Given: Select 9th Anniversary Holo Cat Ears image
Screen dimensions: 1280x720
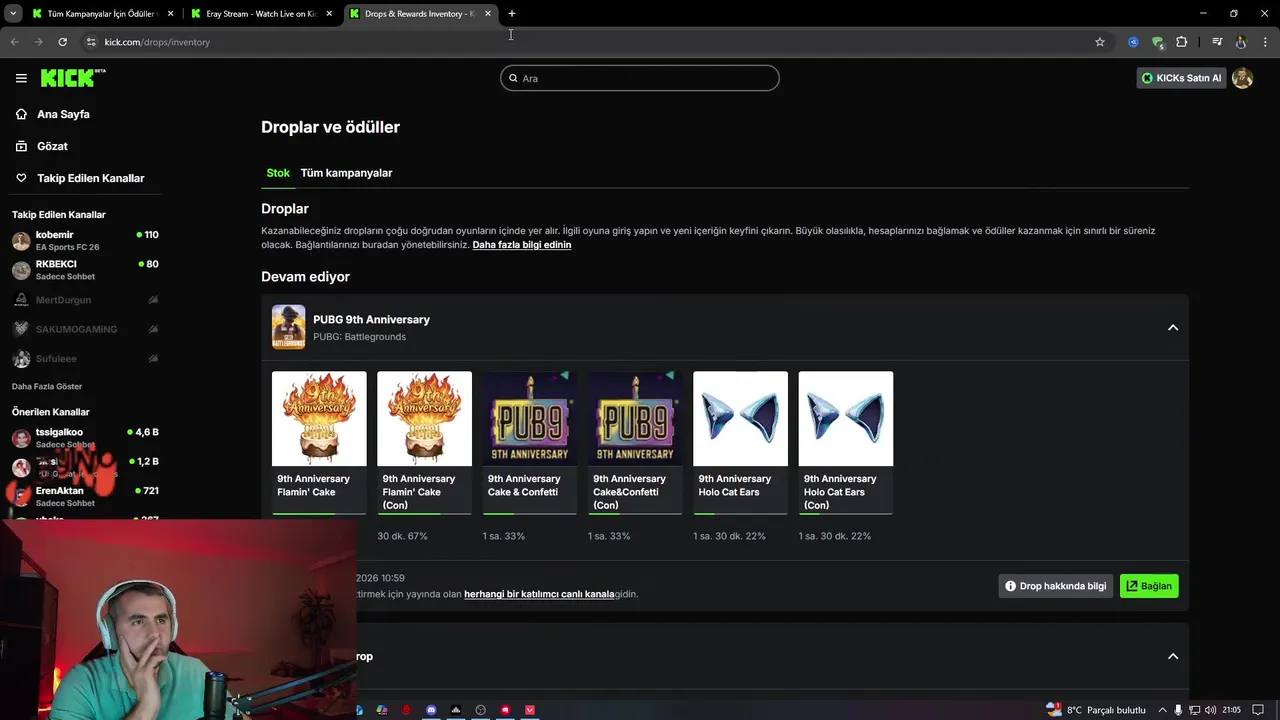Looking at the screenshot, I should [x=740, y=418].
